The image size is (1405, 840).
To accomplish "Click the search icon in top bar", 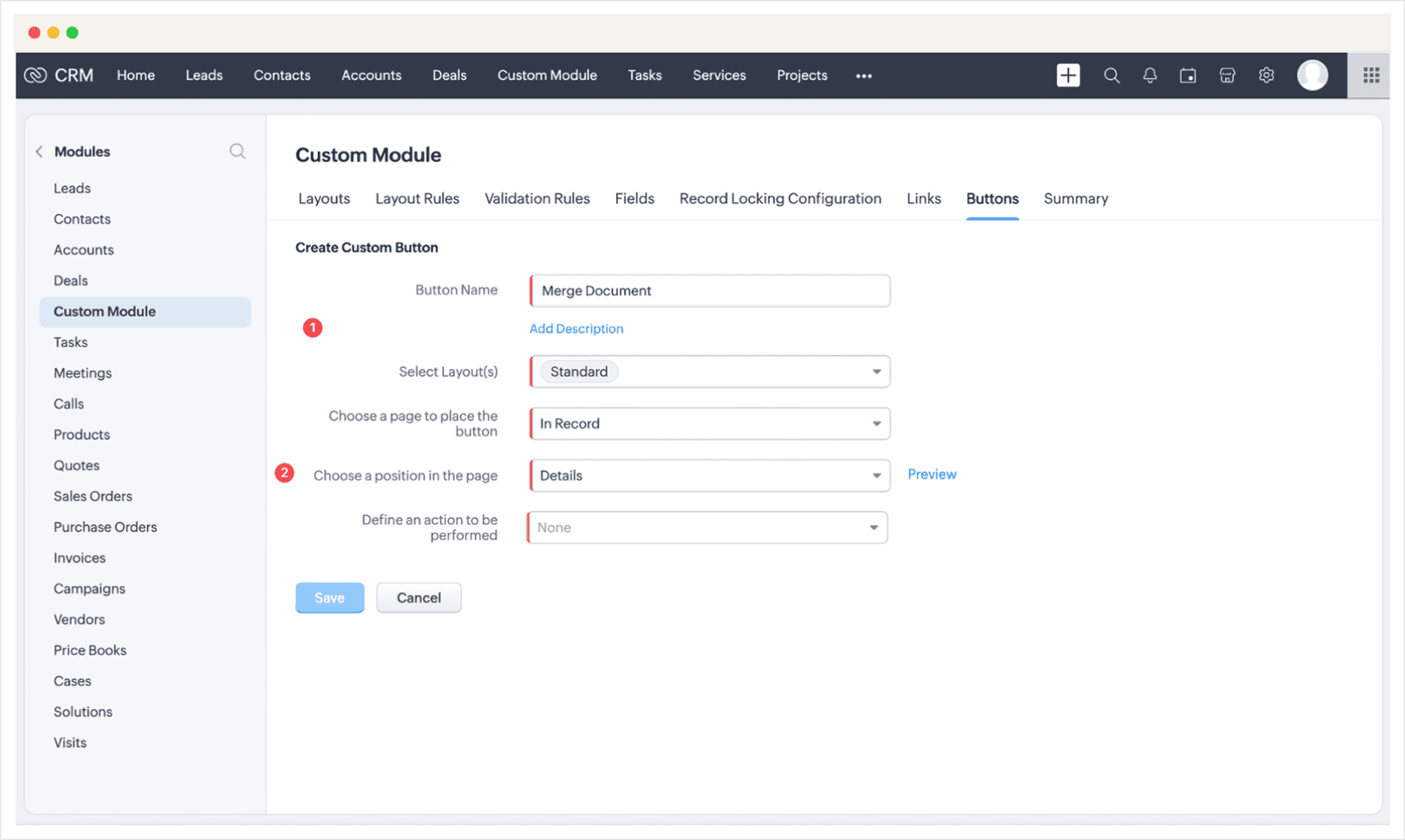I will pyautogui.click(x=1112, y=75).
